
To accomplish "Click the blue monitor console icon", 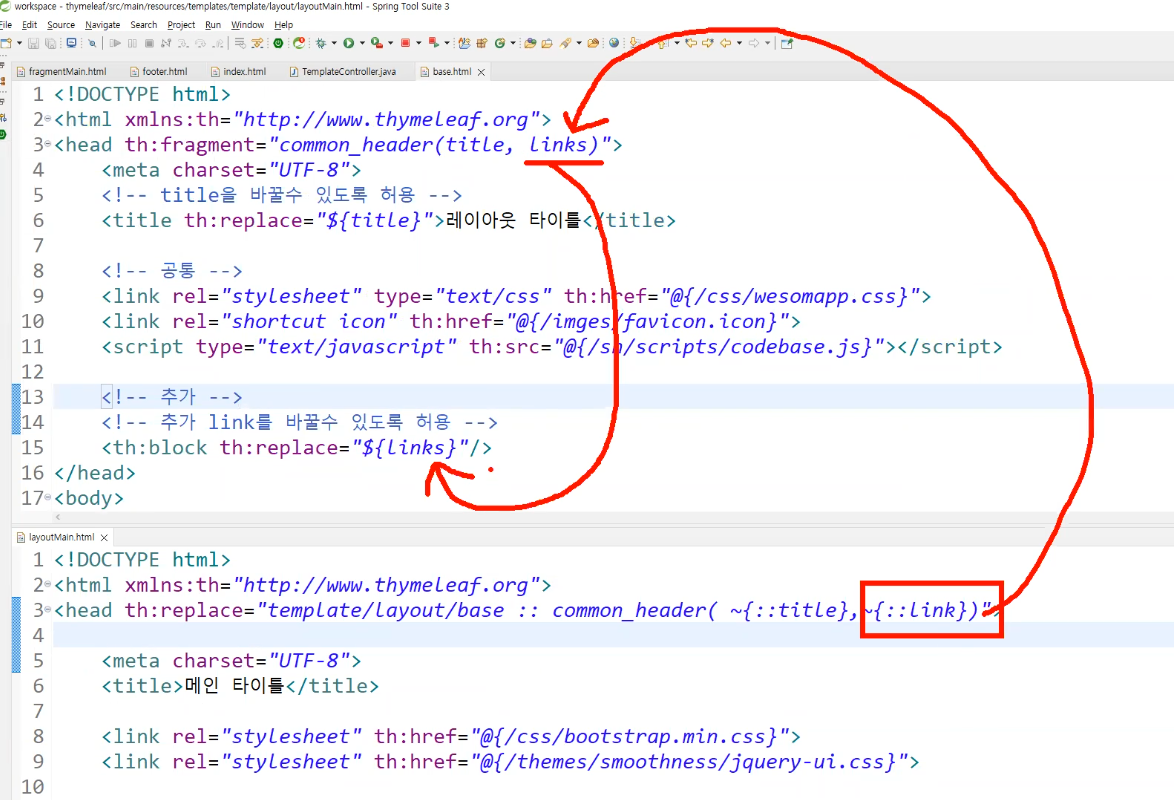I will click(x=71, y=43).
